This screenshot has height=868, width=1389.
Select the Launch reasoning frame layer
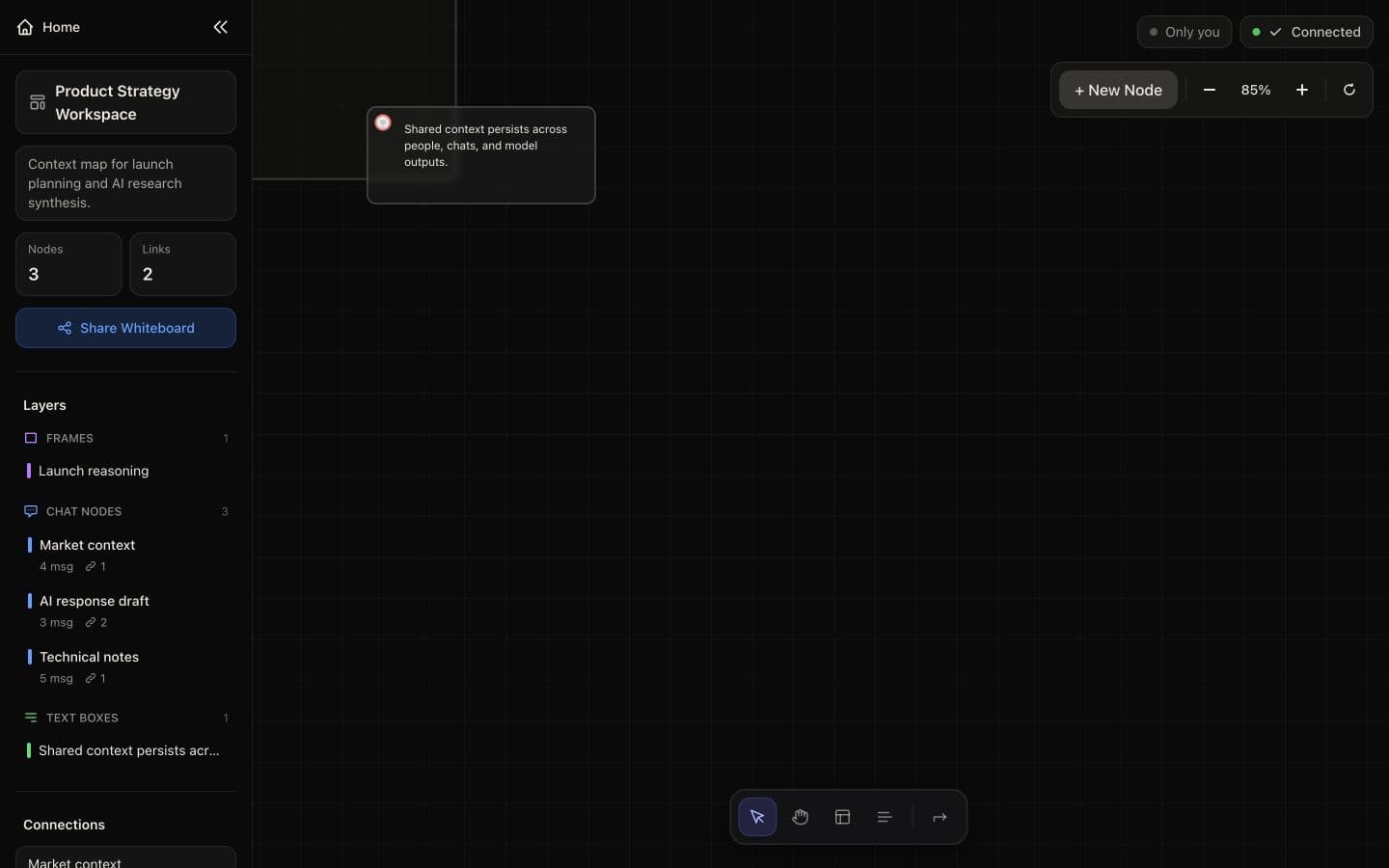tap(125, 471)
